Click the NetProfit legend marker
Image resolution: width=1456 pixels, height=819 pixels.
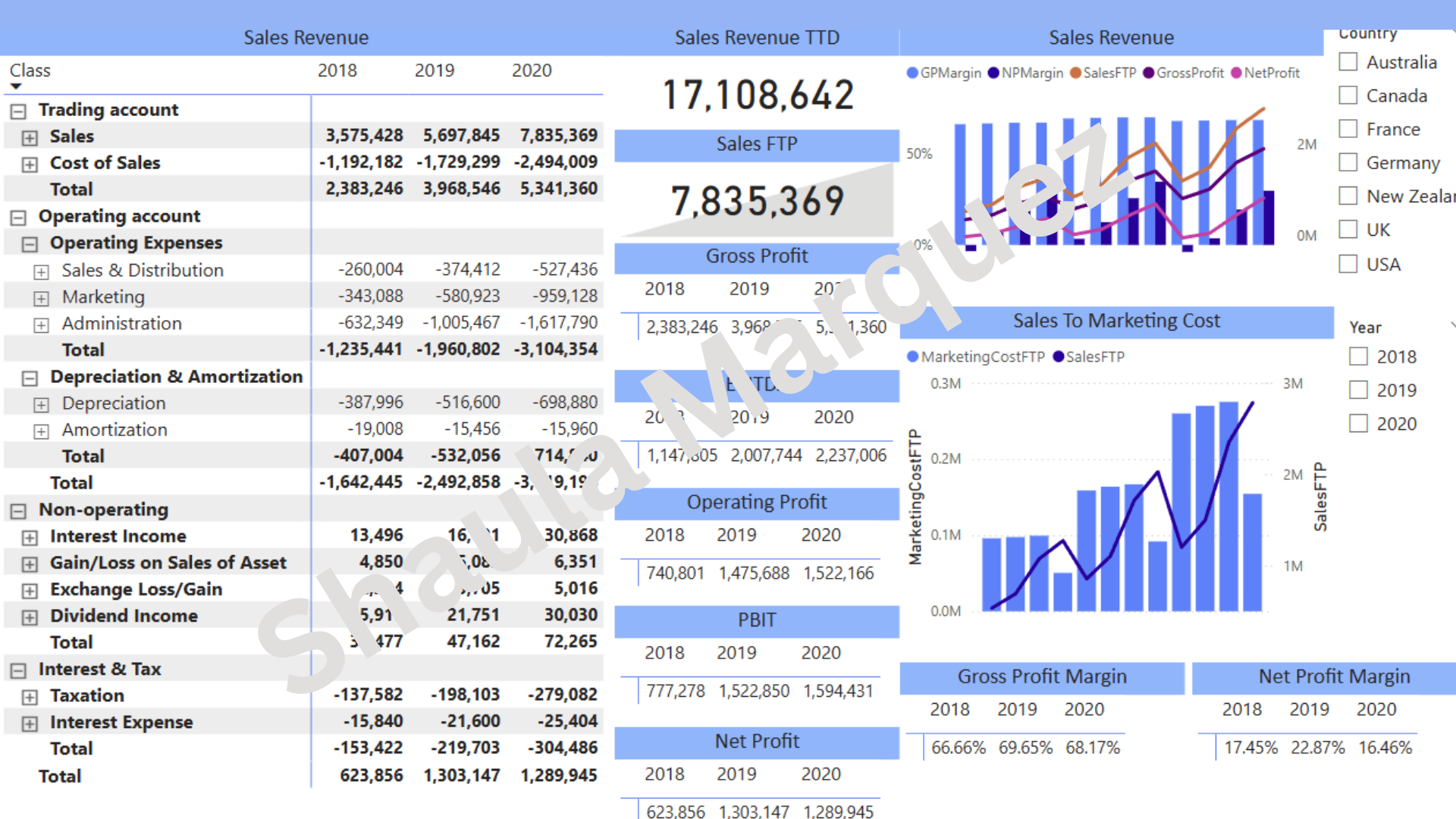tap(1236, 73)
